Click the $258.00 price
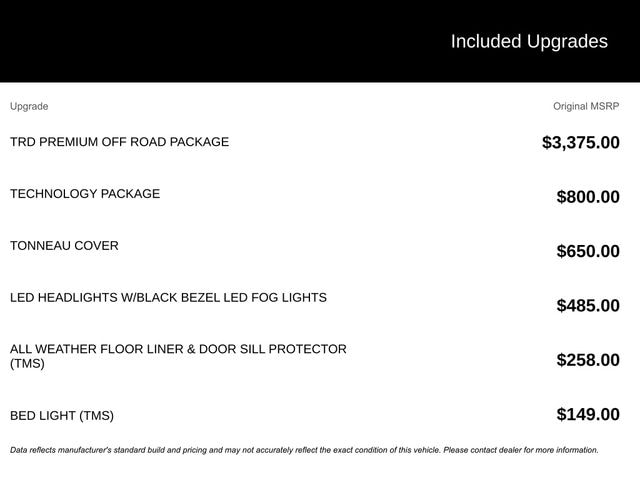Viewport: 640px width, 480px height. tap(587, 360)
